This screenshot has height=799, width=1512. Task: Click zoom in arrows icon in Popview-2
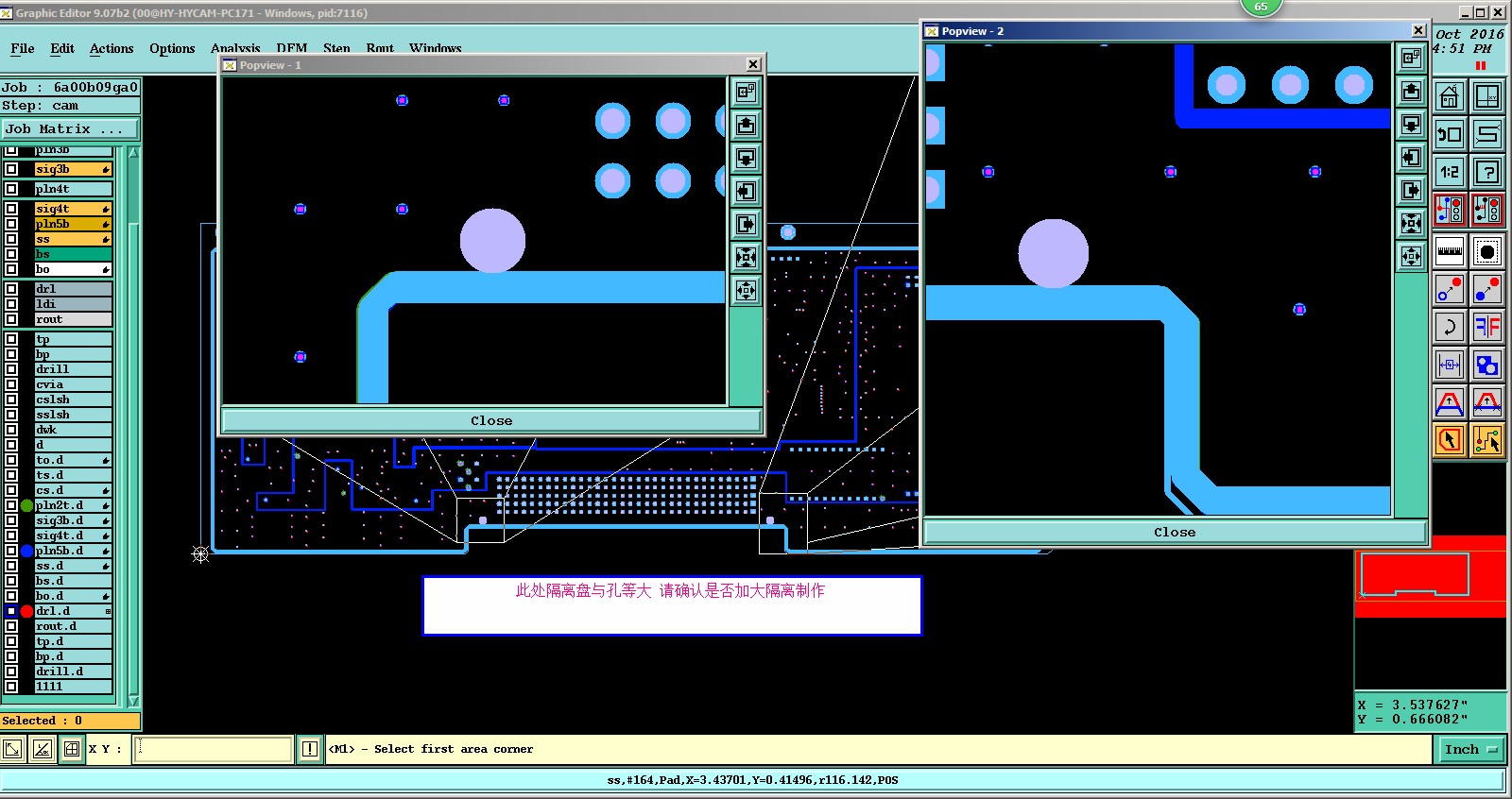[1411, 223]
